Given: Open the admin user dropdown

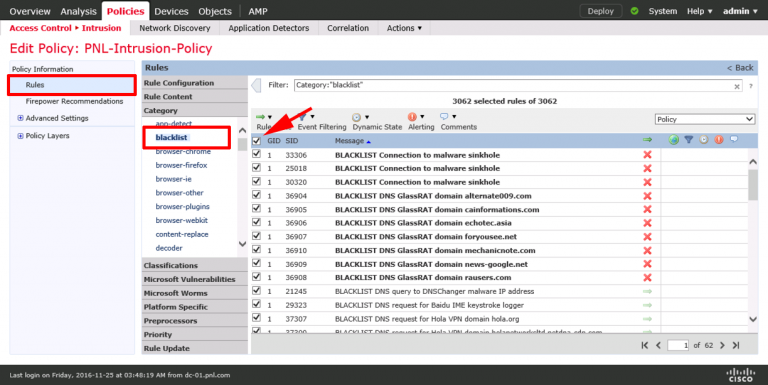Looking at the screenshot, I should click(x=740, y=11).
